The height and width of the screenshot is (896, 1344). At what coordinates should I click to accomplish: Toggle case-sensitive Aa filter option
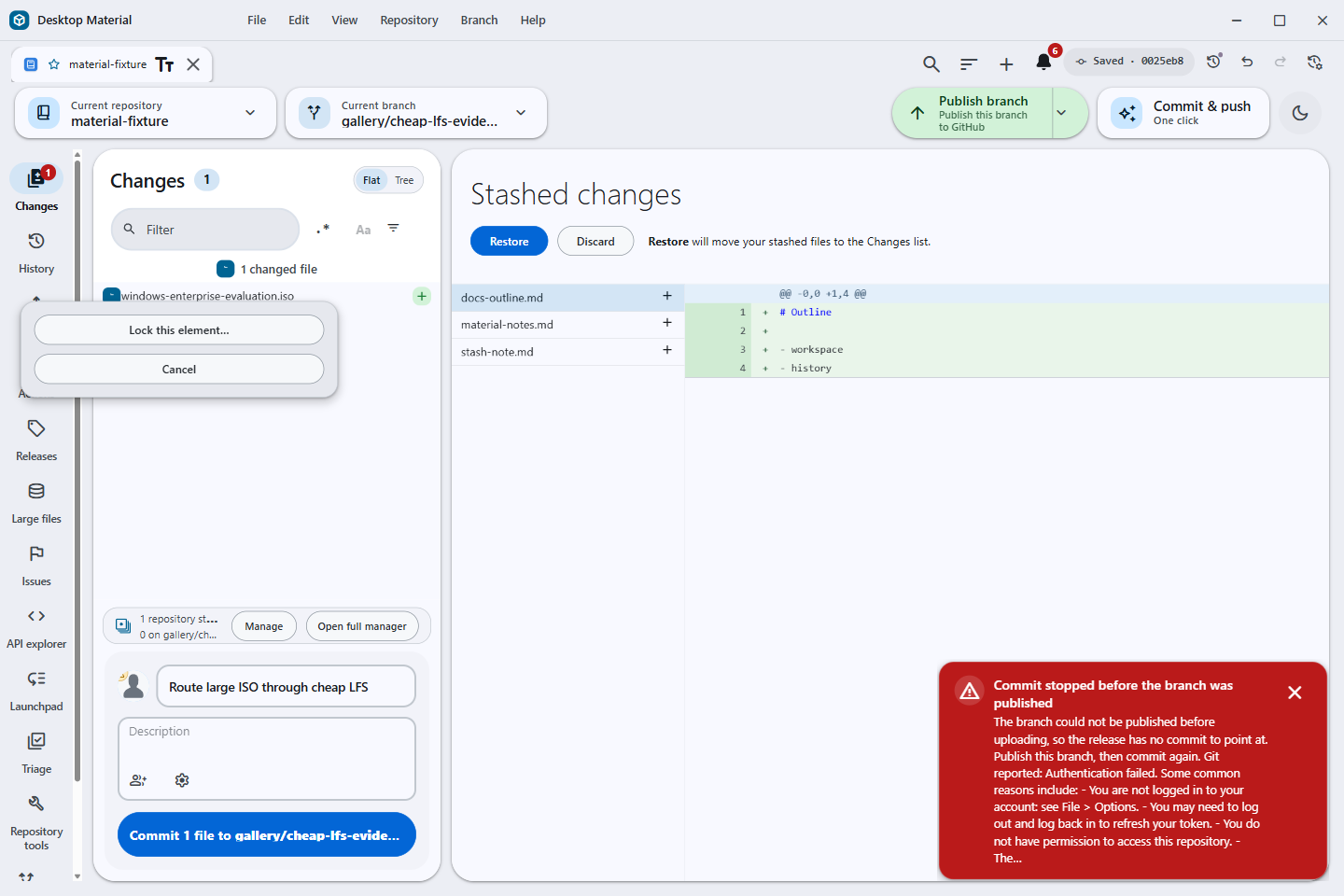pyautogui.click(x=363, y=230)
